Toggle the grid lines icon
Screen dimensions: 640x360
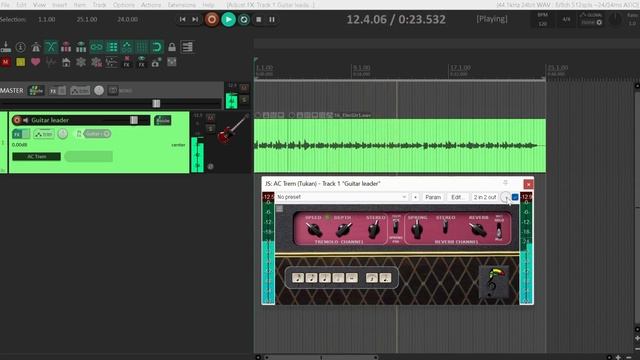pyautogui.click(x=142, y=47)
